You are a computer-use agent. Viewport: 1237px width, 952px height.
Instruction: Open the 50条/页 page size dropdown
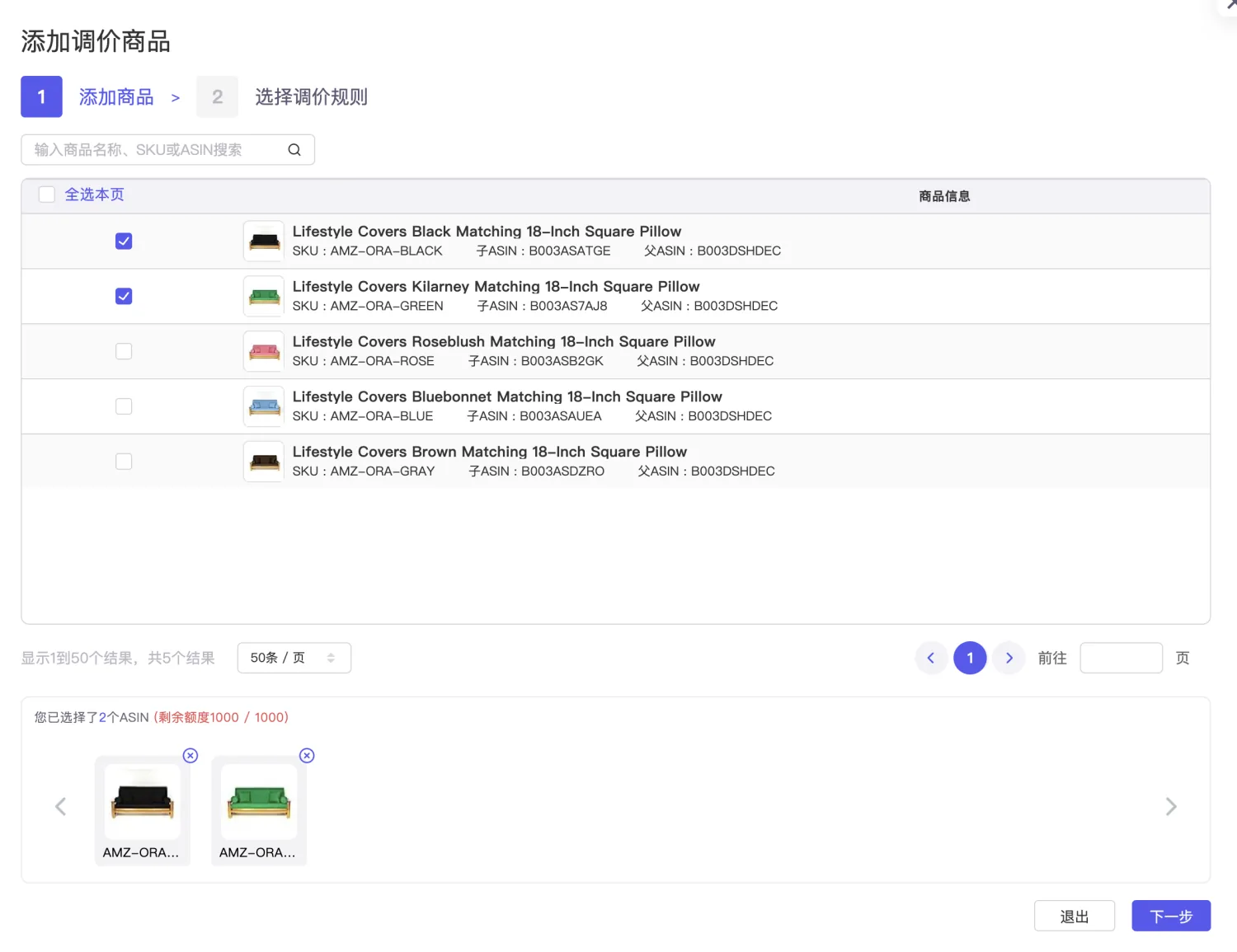pyautogui.click(x=294, y=658)
